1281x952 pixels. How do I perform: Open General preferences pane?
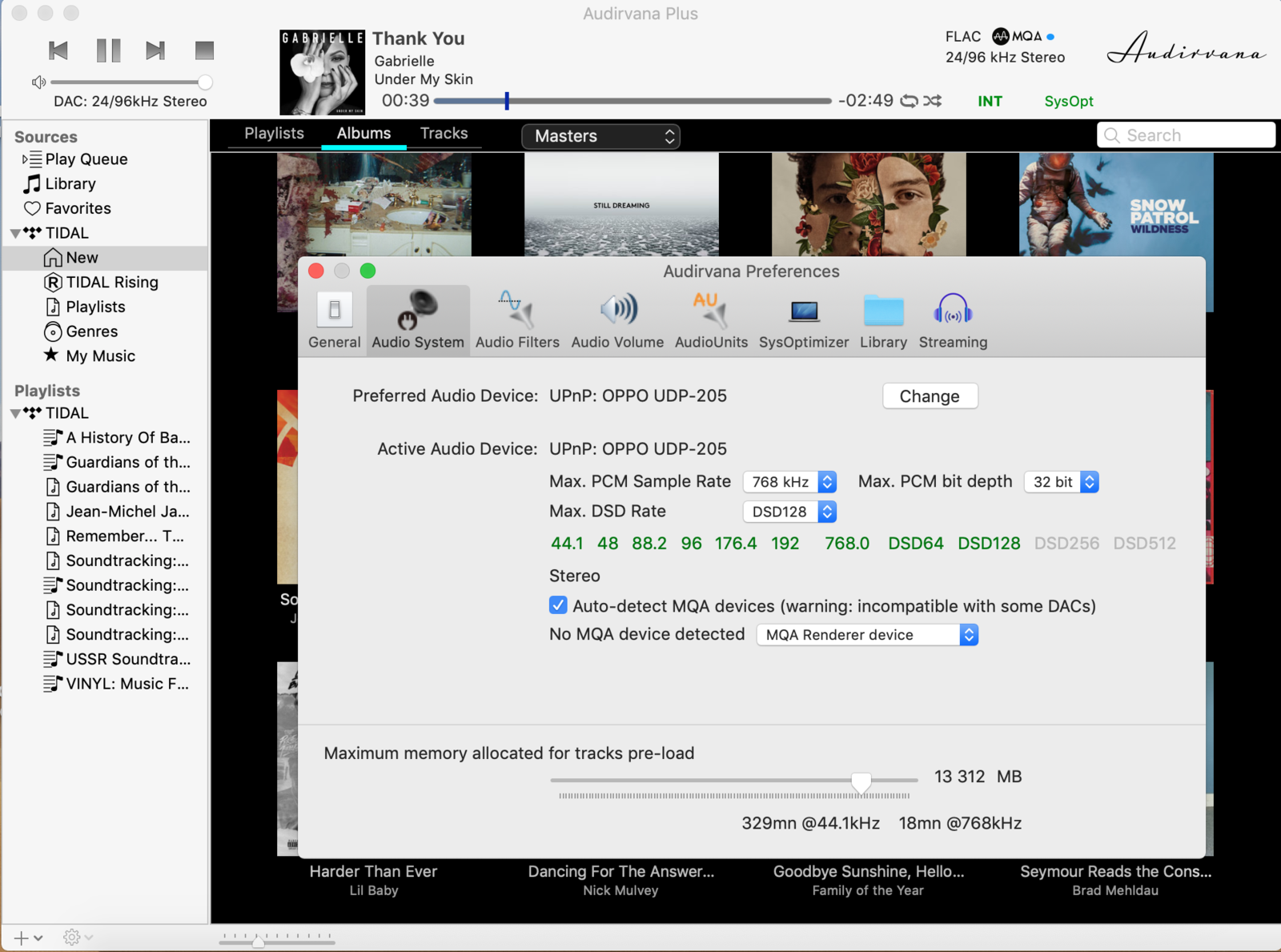pyautogui.click(x=335, y=320)
